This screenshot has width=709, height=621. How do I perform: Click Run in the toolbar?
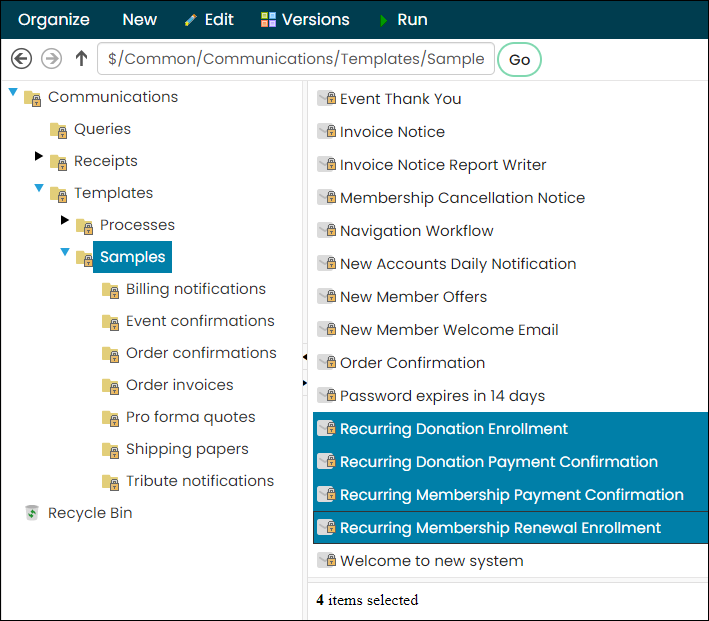point(403,20)
